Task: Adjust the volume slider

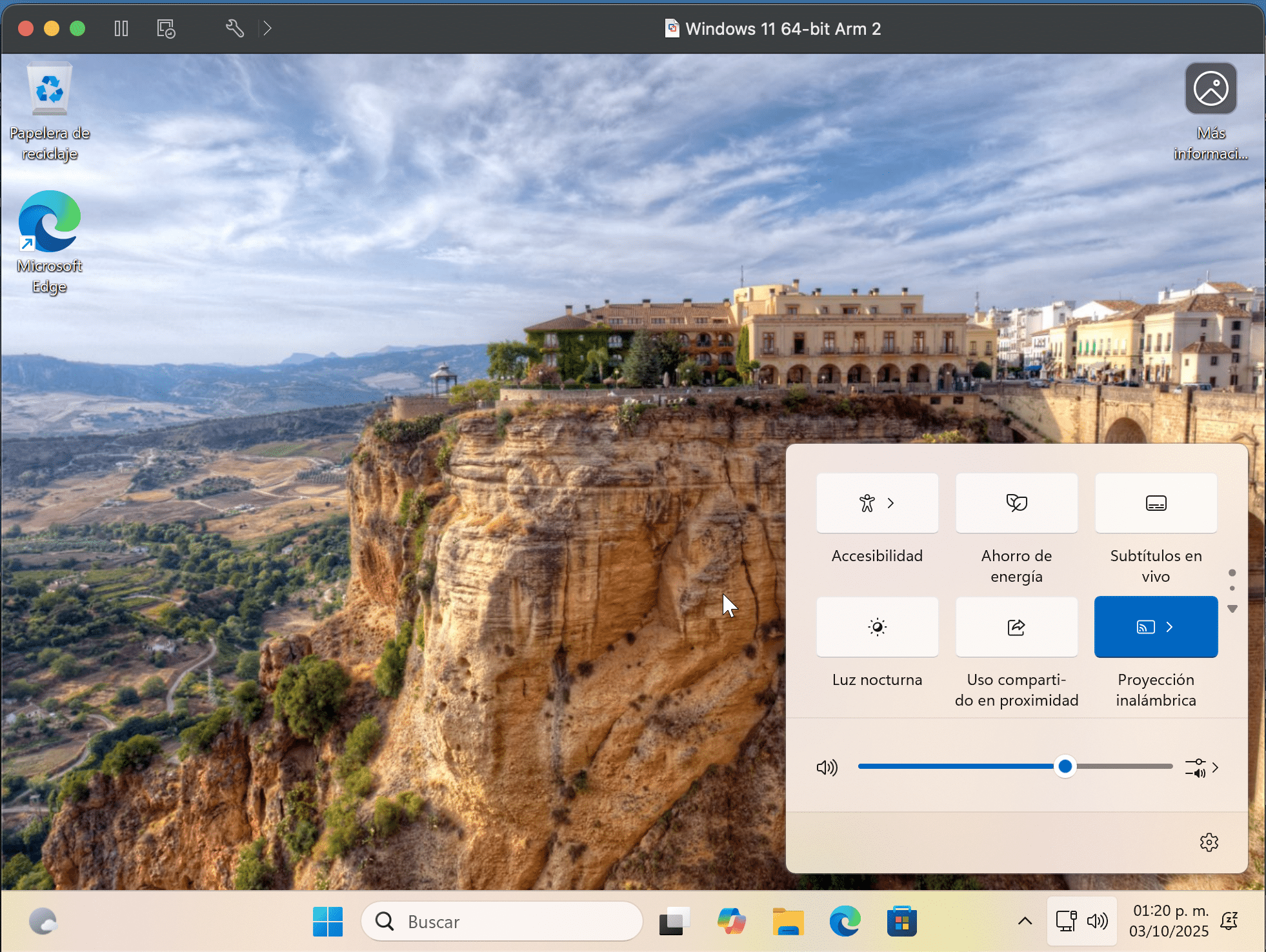Action: tap(1065, 767)
